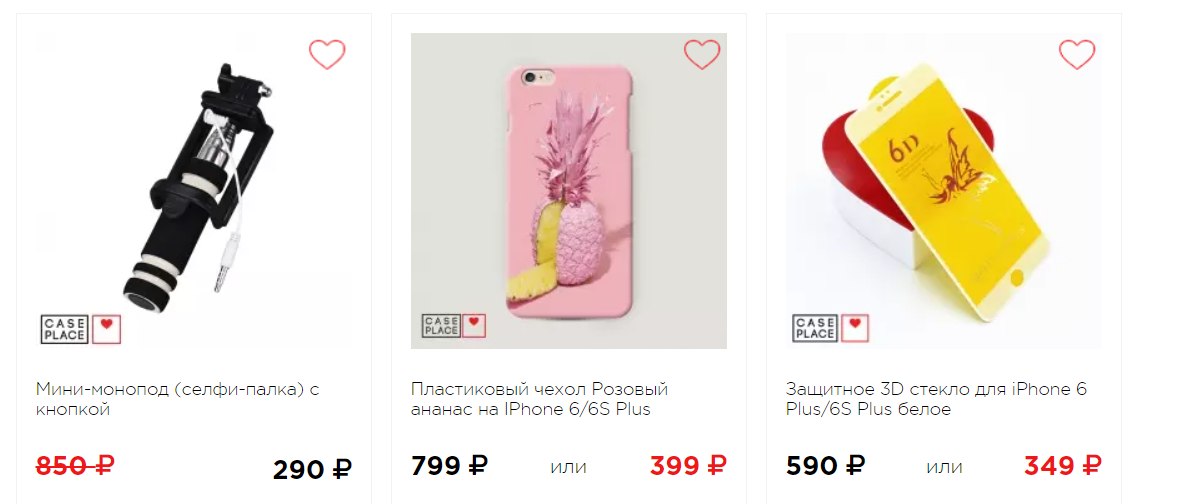Open 'Защитное 3D стекло для iPhone 6' link
This screenshot has width=1188, height=504.
point(936,399)
